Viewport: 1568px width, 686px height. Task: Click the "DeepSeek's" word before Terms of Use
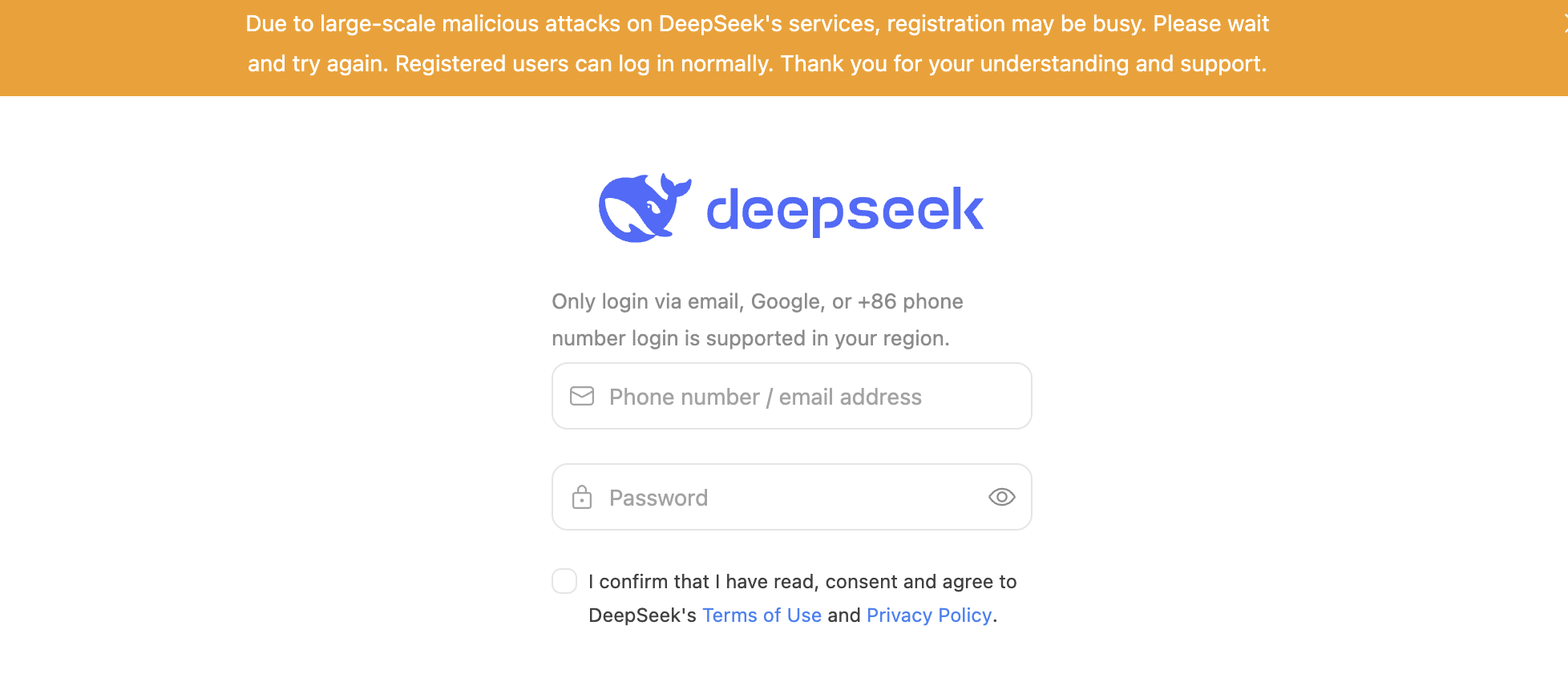[642, 615]
